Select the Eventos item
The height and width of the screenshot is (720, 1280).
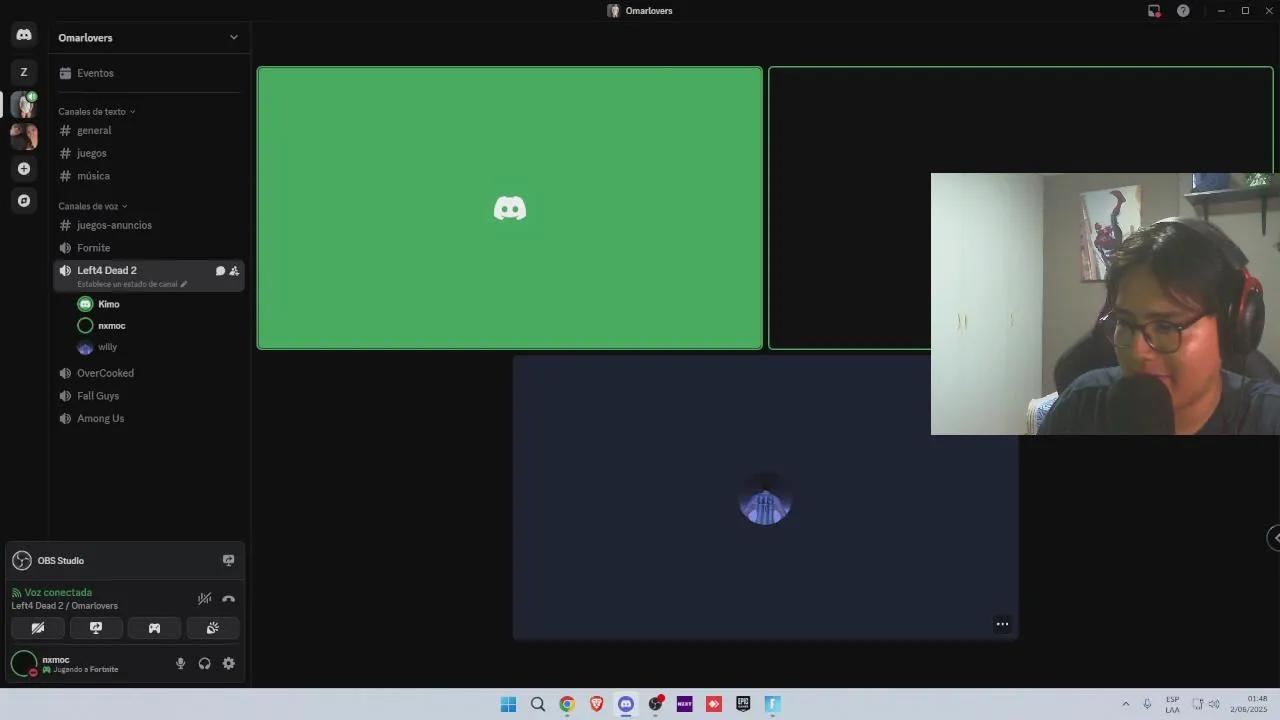tap(95, 73)
